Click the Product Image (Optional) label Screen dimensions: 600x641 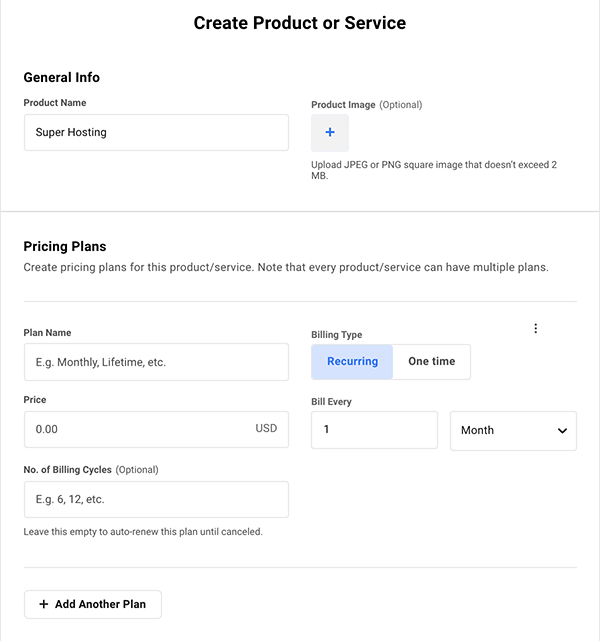367,105
